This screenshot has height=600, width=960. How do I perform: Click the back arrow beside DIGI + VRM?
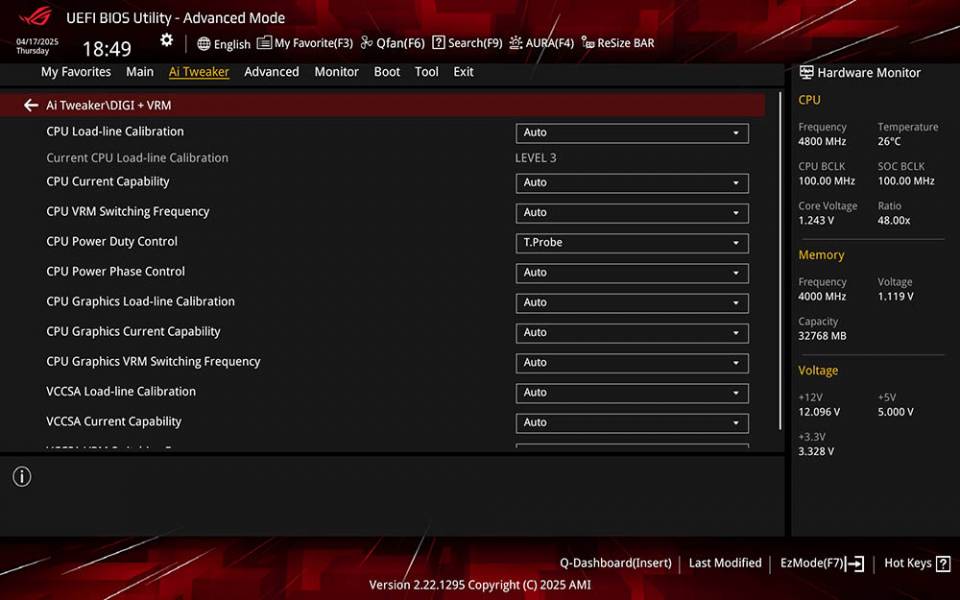pyautogui.click(x=31, y=105)
